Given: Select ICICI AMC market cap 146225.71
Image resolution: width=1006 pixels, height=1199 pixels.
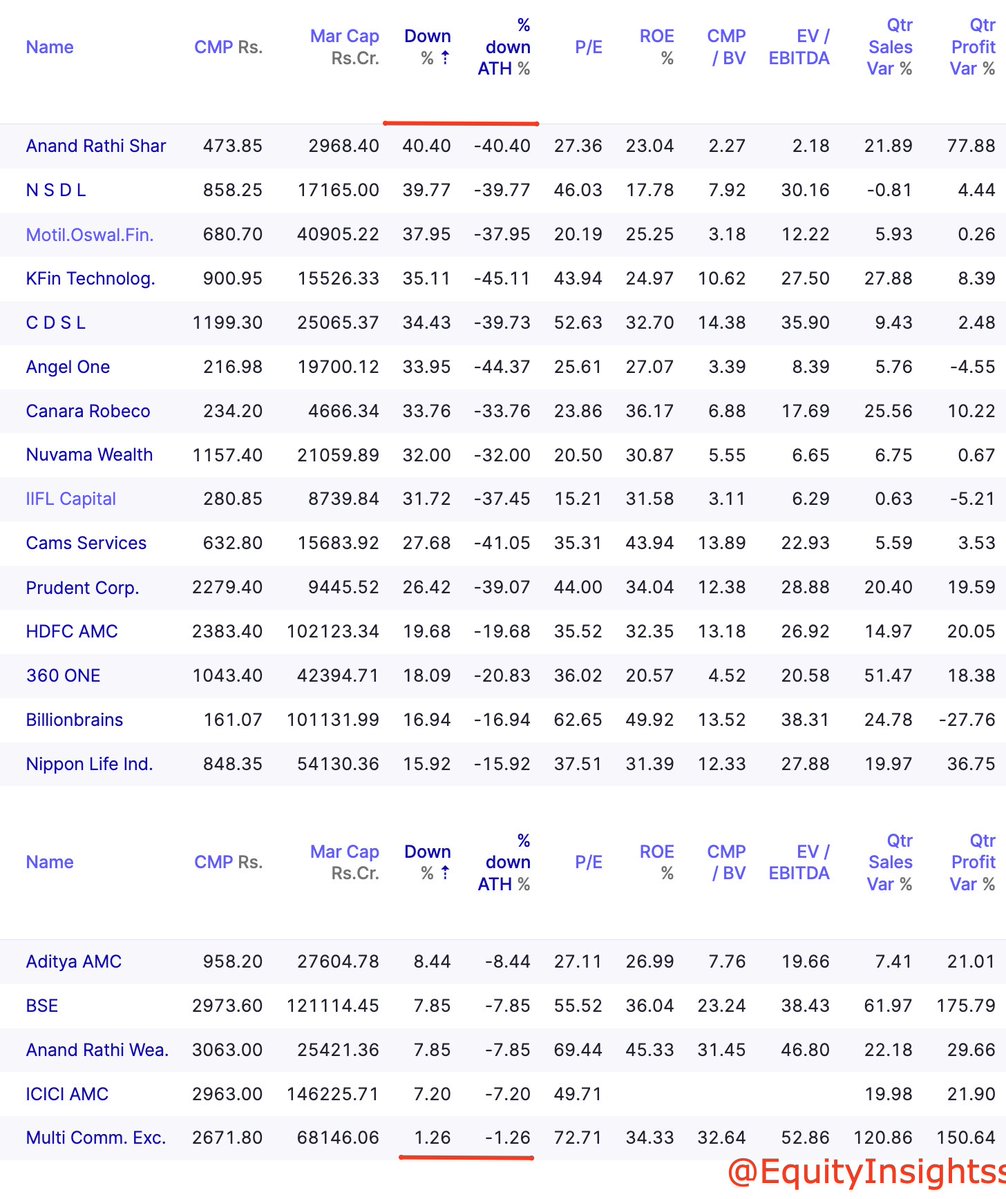Looking at the screenshot, I should click(333, 1094).
